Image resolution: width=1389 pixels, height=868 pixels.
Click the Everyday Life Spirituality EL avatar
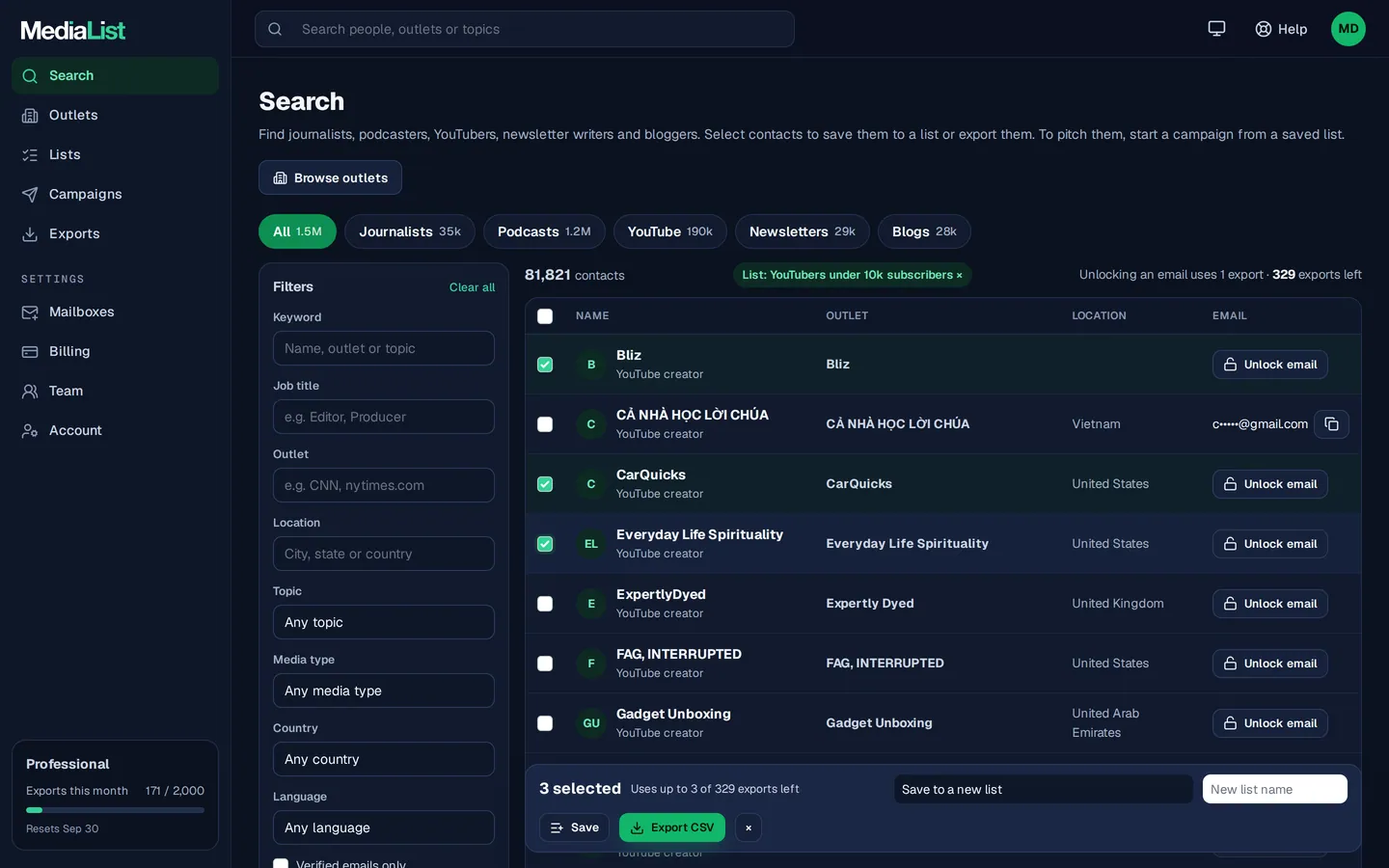pyautogui.click(x=591, y=544)
